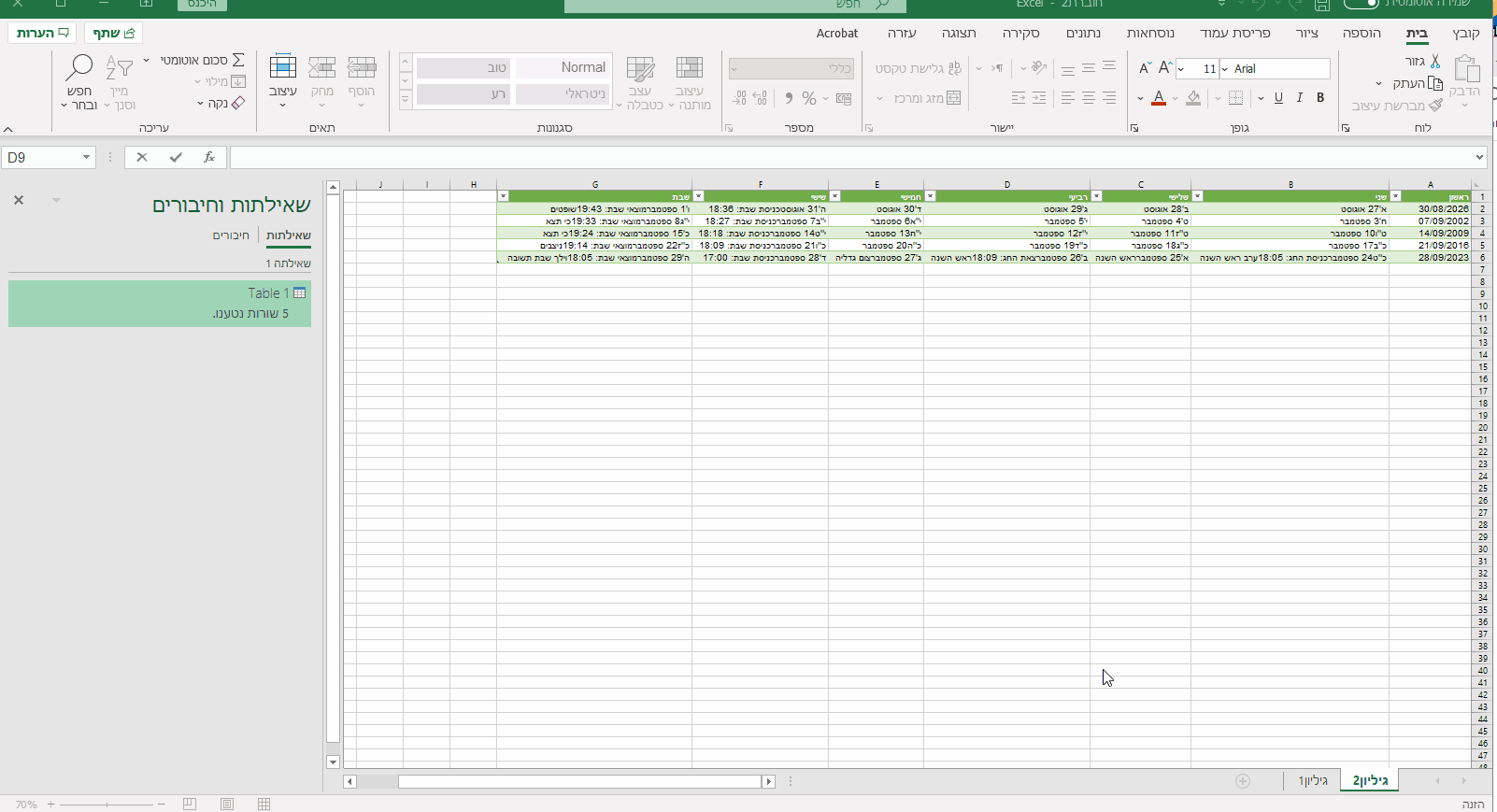Viewport: 1497px width, 812px height.
Task: Apply percent style with the % icon
Action: pyautogui.click(x=808, y=98)
